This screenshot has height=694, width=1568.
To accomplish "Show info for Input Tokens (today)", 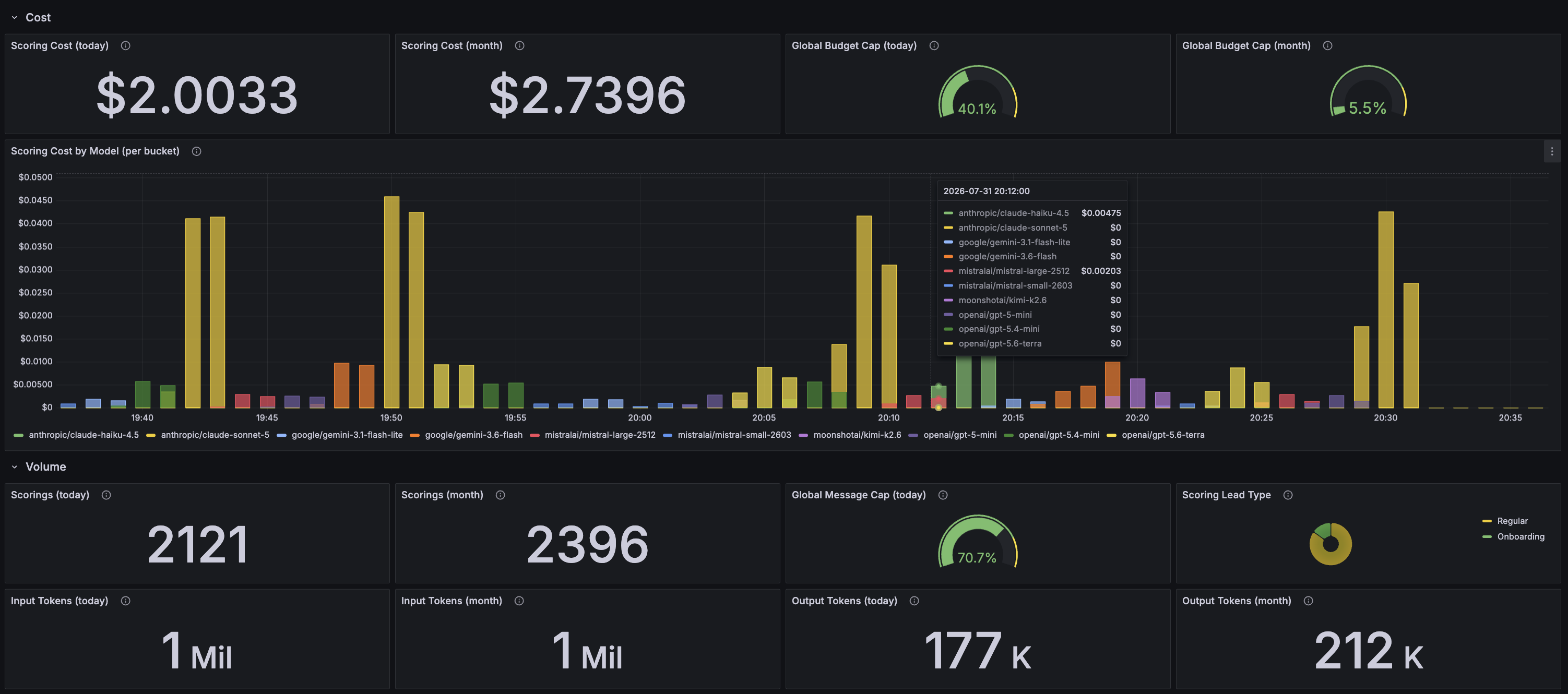I will 125,601.
